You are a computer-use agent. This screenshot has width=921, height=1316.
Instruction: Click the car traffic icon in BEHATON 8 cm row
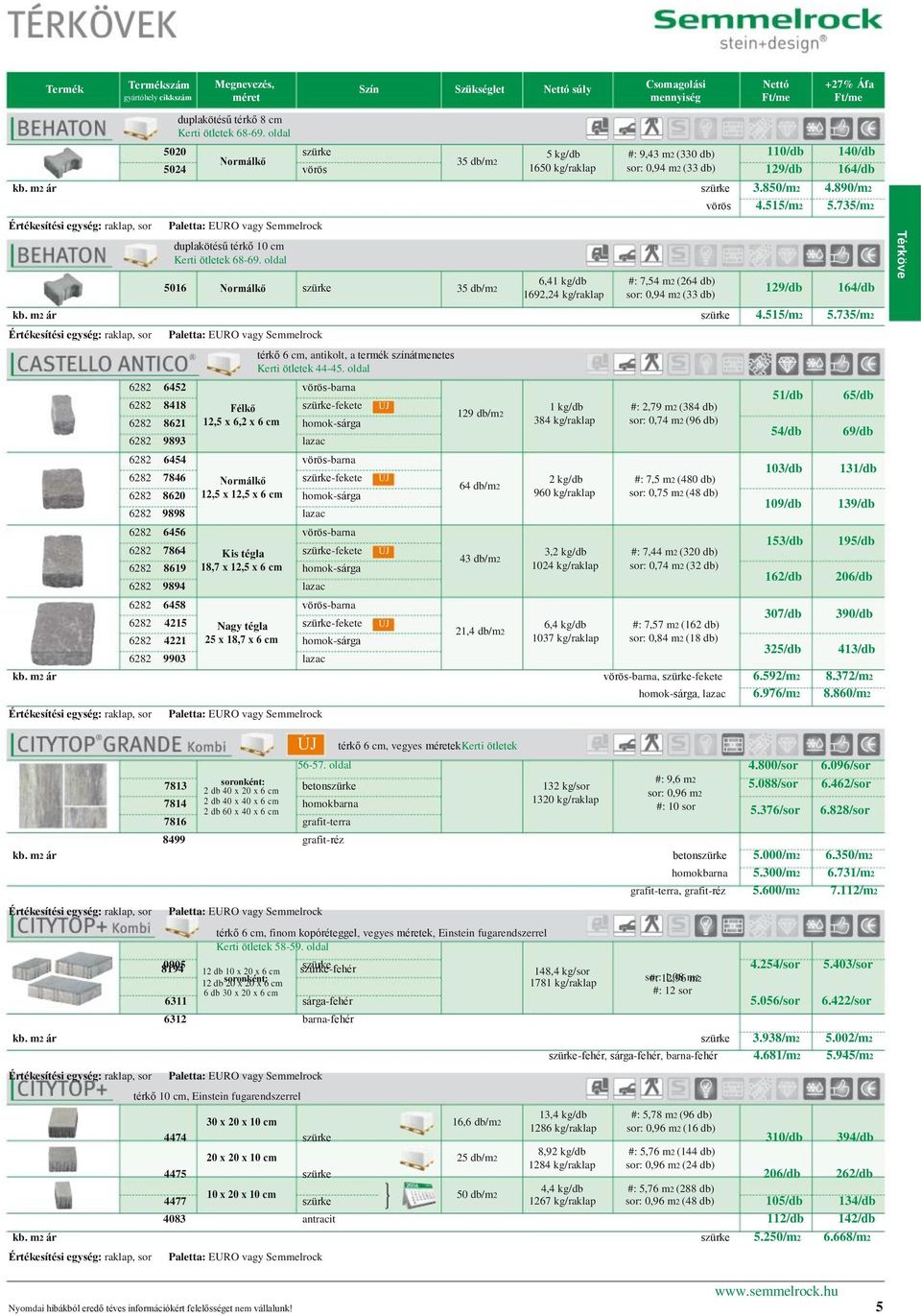(626, 128)
